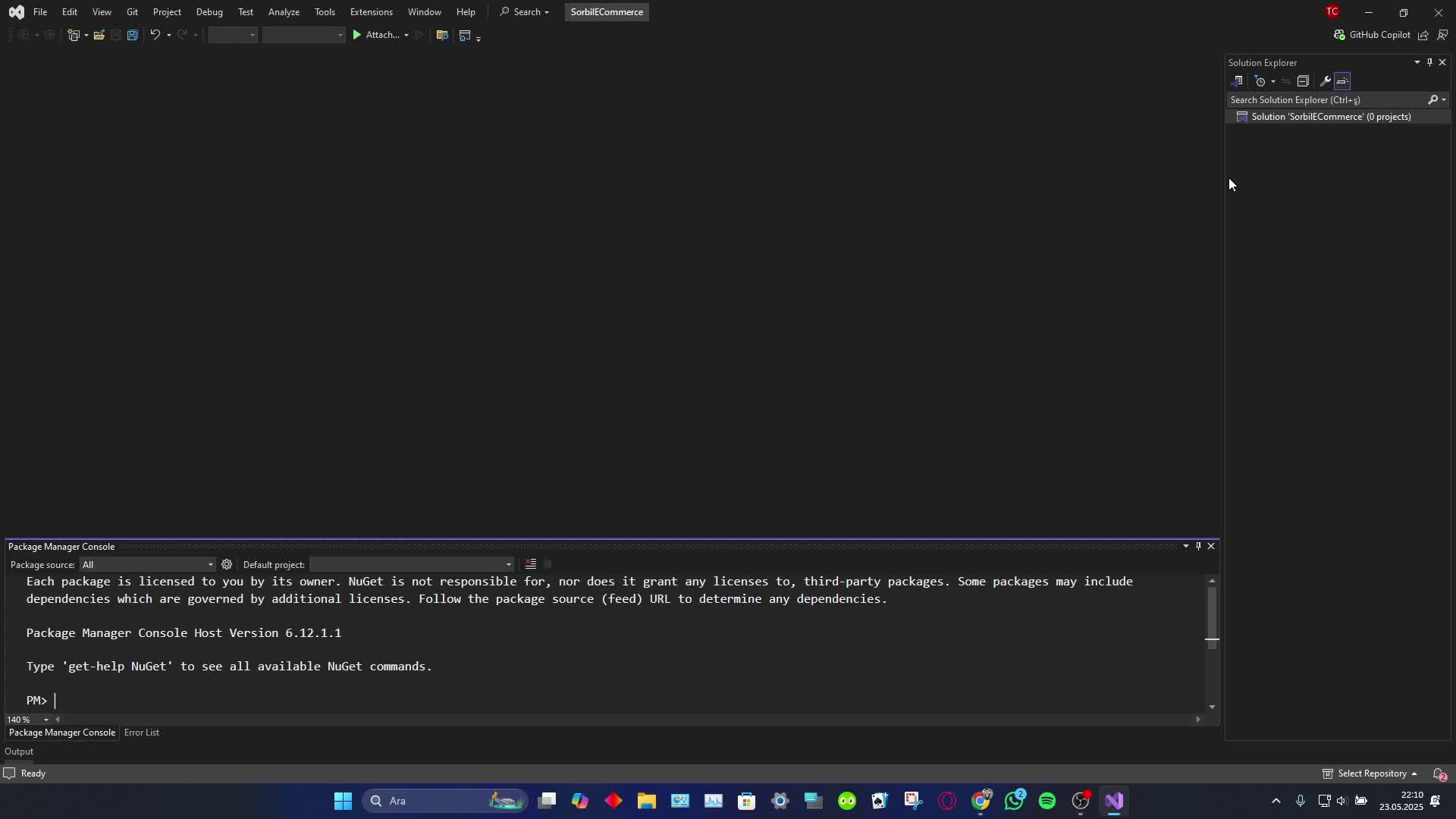Screen dimensions: 1456x819
Task: Click Collapse All in Solution Explorer
Action: click(x=1303, y=81)
